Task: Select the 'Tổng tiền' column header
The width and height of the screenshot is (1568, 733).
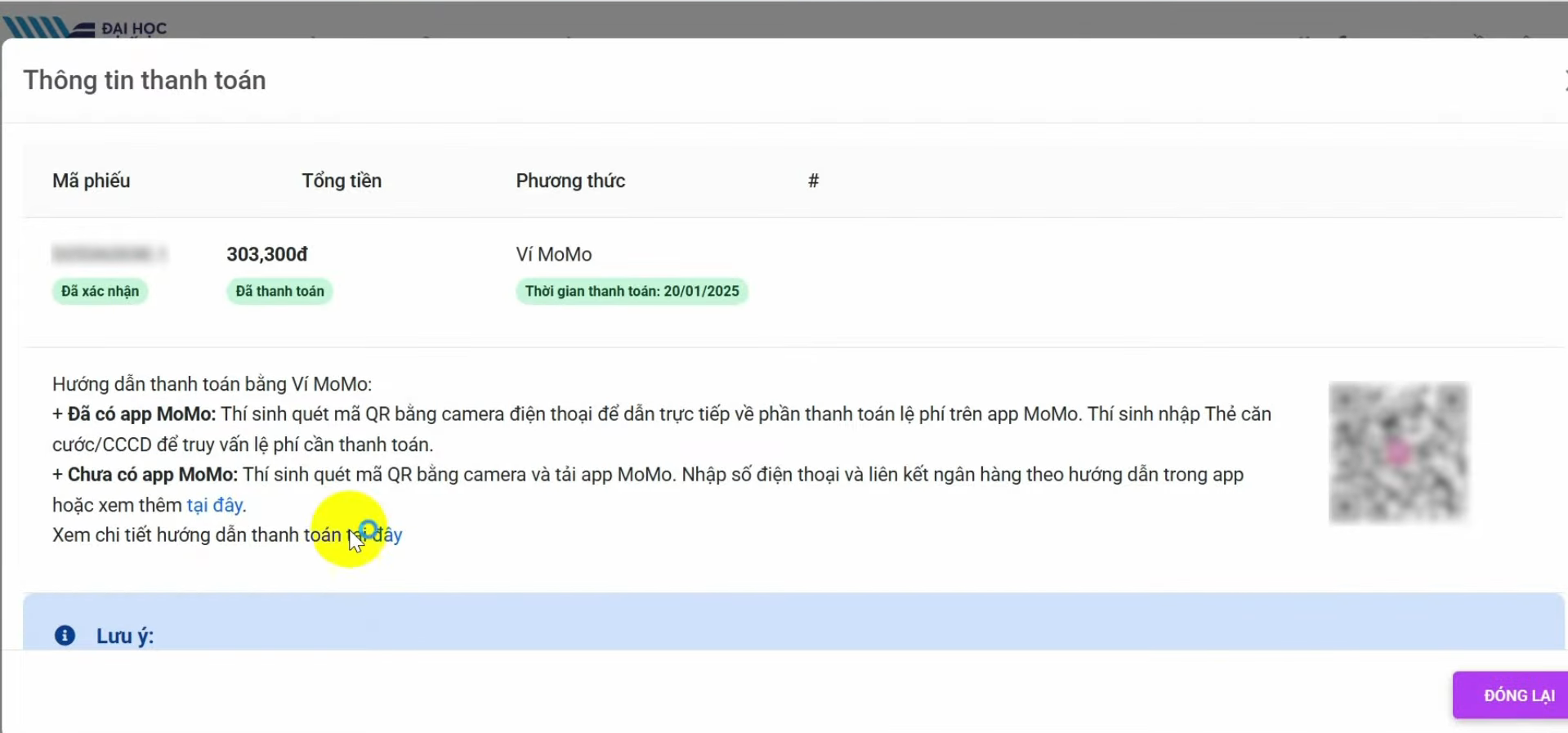Action: (x=342, y=181)
